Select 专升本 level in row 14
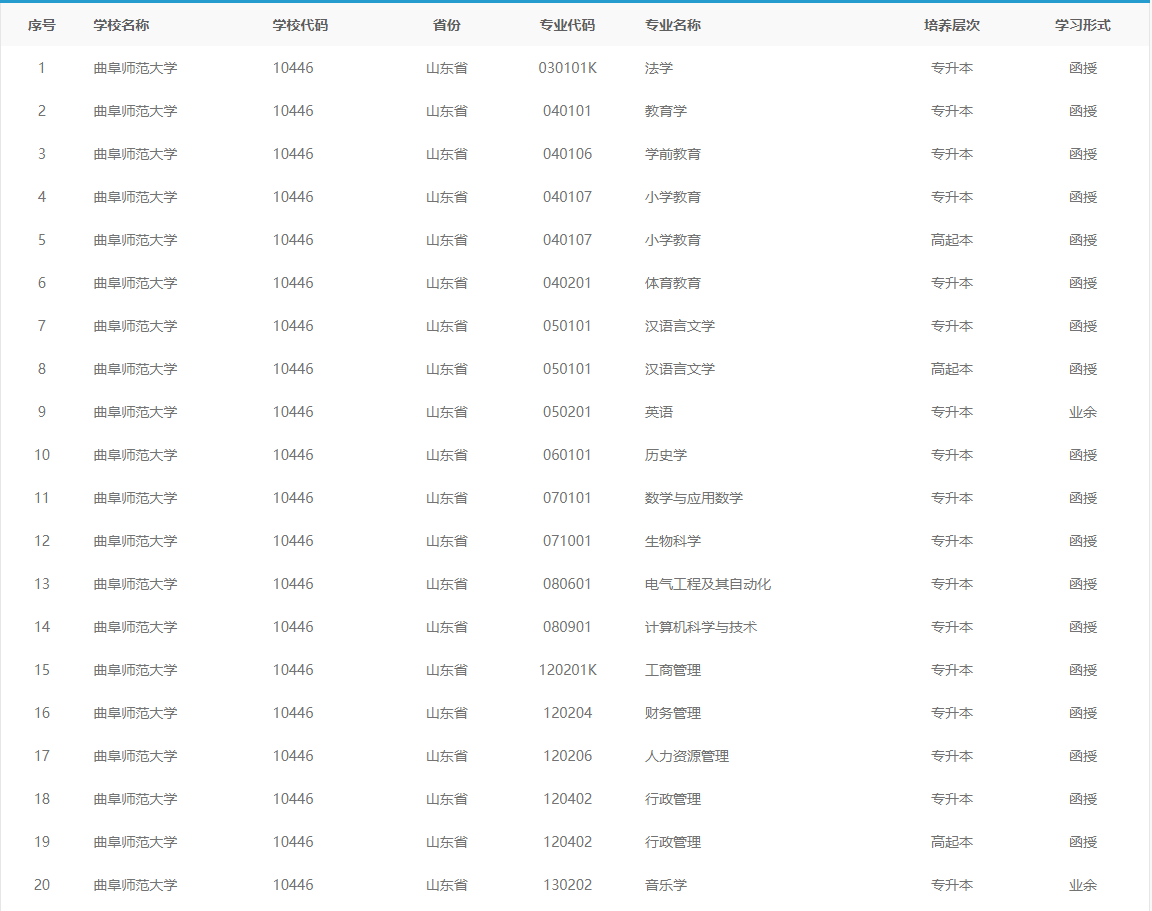1152x911 pixels. click(951, 627)
